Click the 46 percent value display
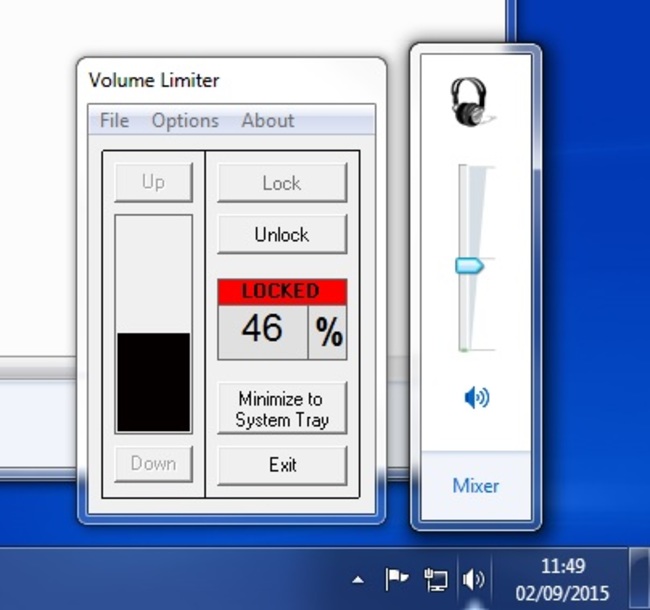This screenshot has height=610, width=650. (262, 330)
